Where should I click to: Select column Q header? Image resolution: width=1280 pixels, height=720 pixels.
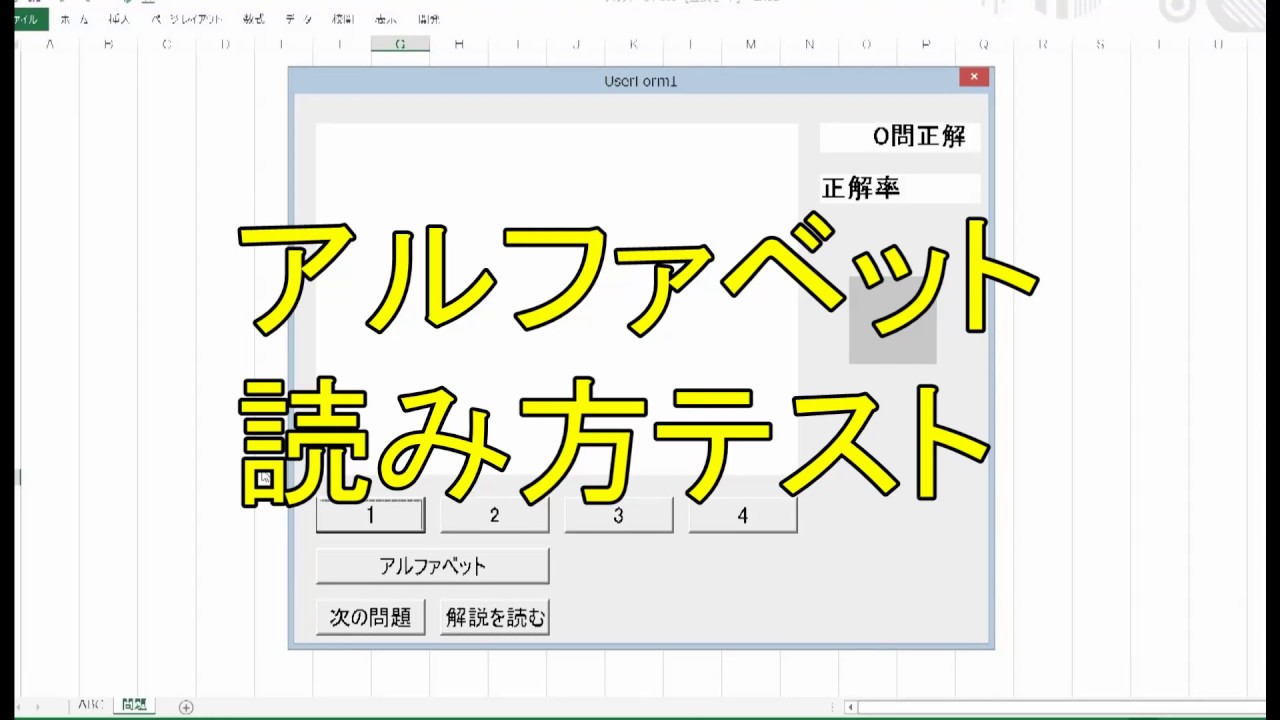[984, 44]
